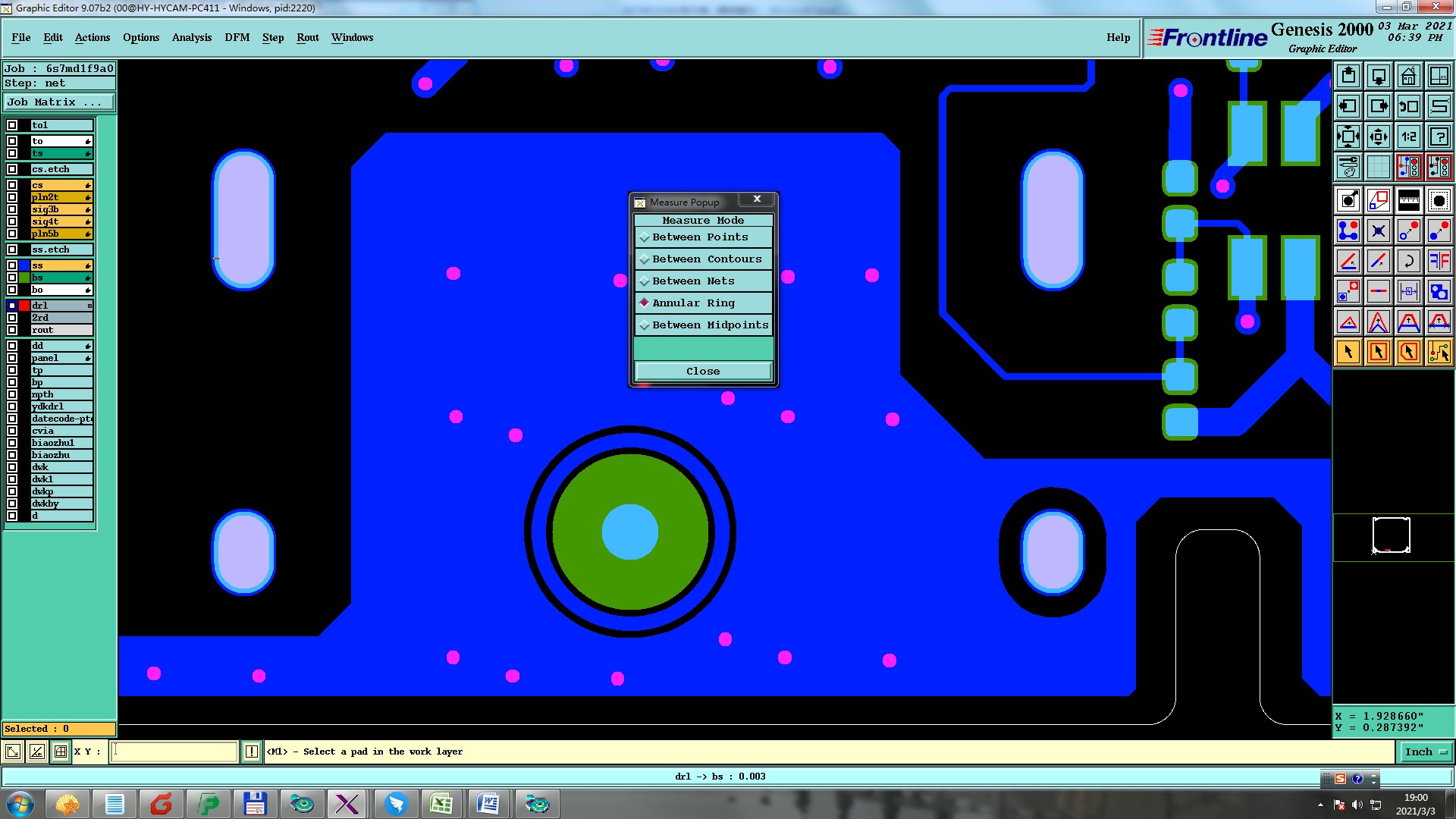Select the ruler measure tool icon
The image size is (1456, 819).
coord(1409,200)
